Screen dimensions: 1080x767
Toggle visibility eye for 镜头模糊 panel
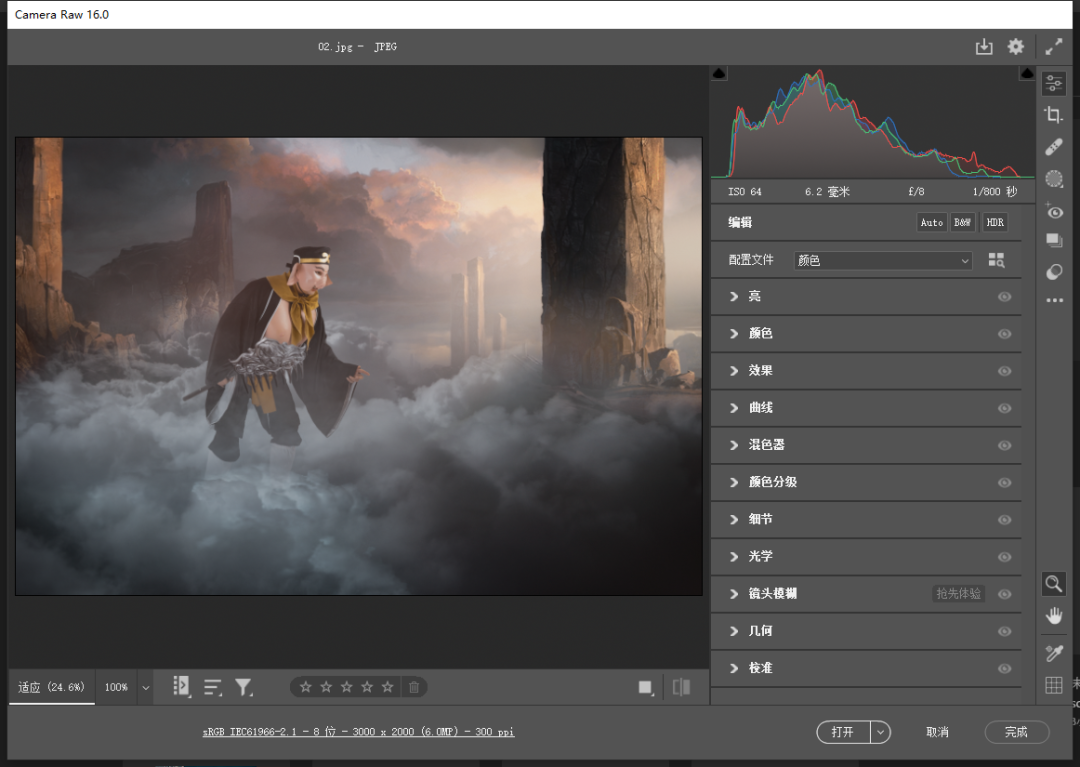point(1005,594)
